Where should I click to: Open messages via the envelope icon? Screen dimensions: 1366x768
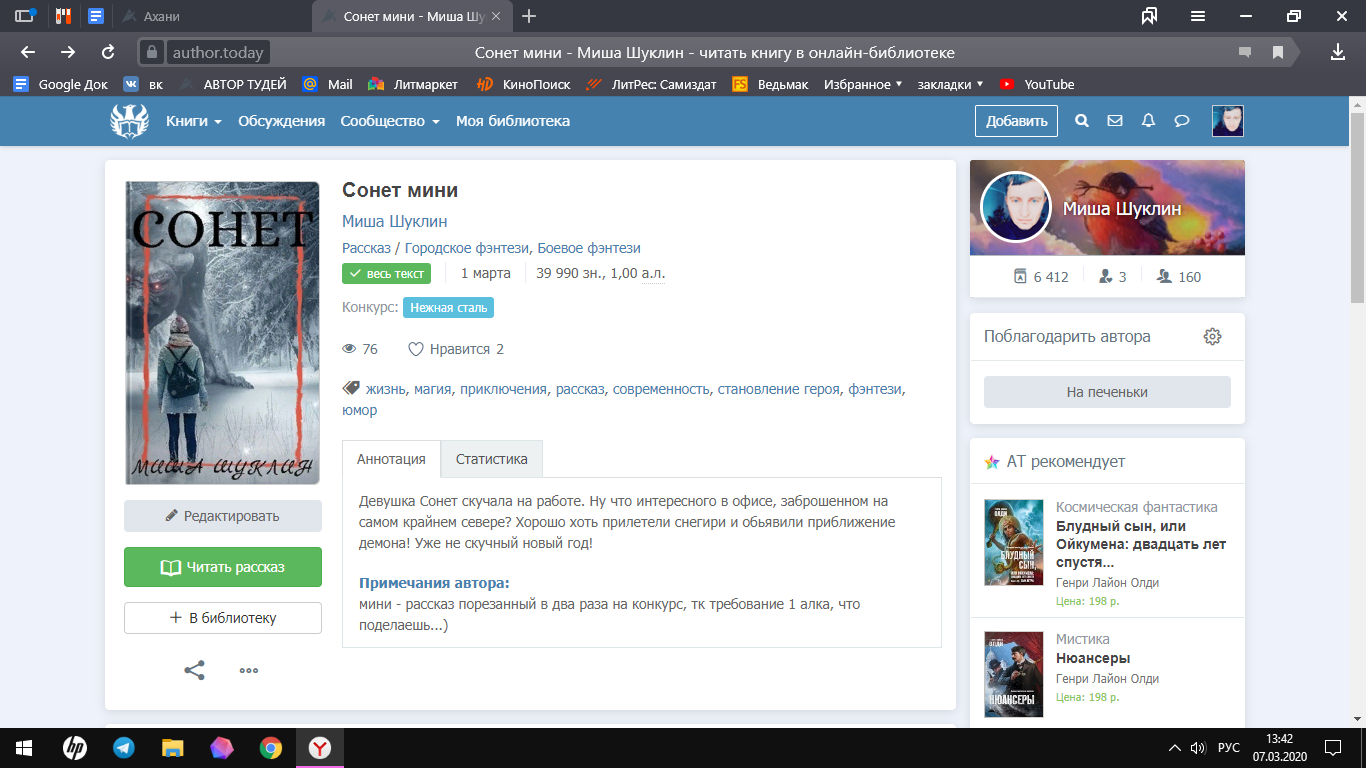click(1115, 121)
